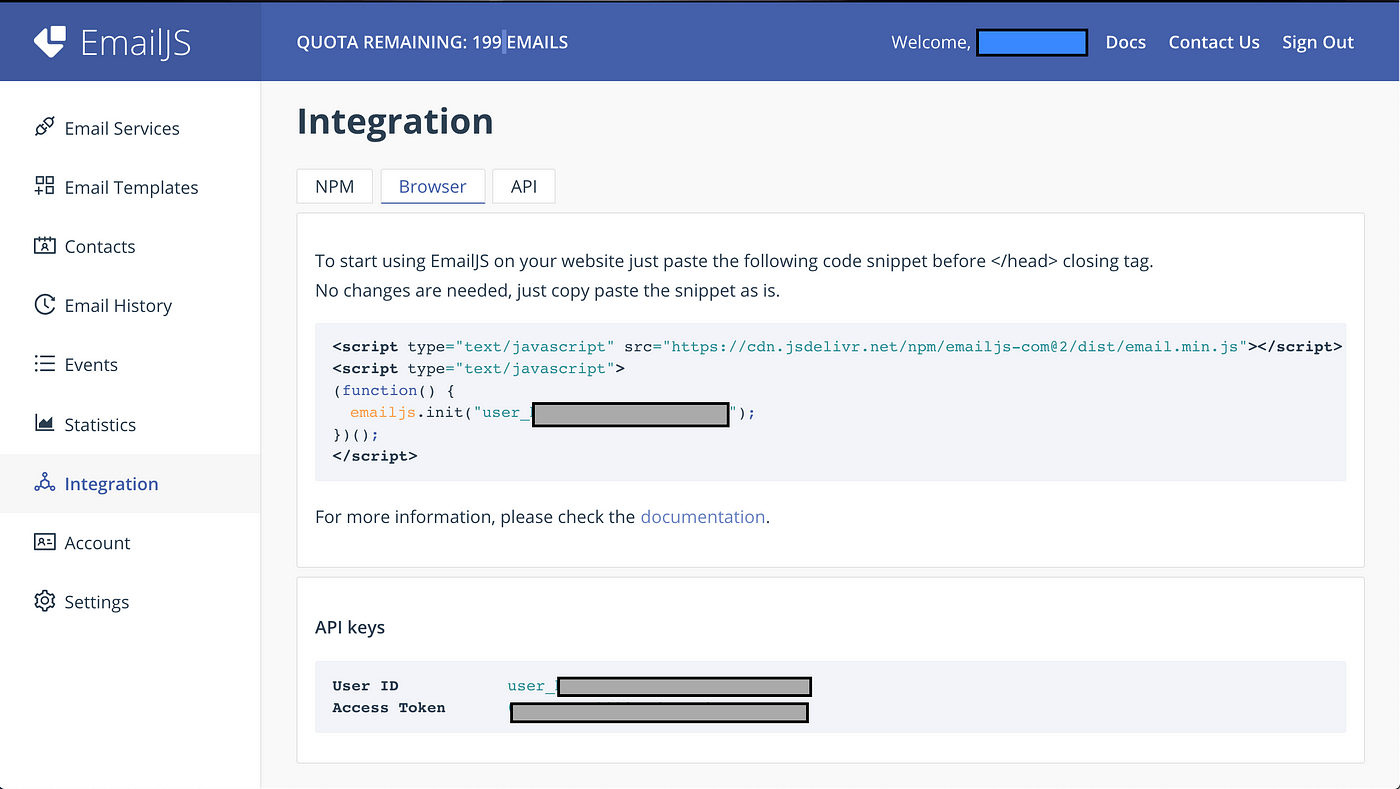1400x789 pixels.
Task: Click the Settings gear icon
Action: (44, 601)
